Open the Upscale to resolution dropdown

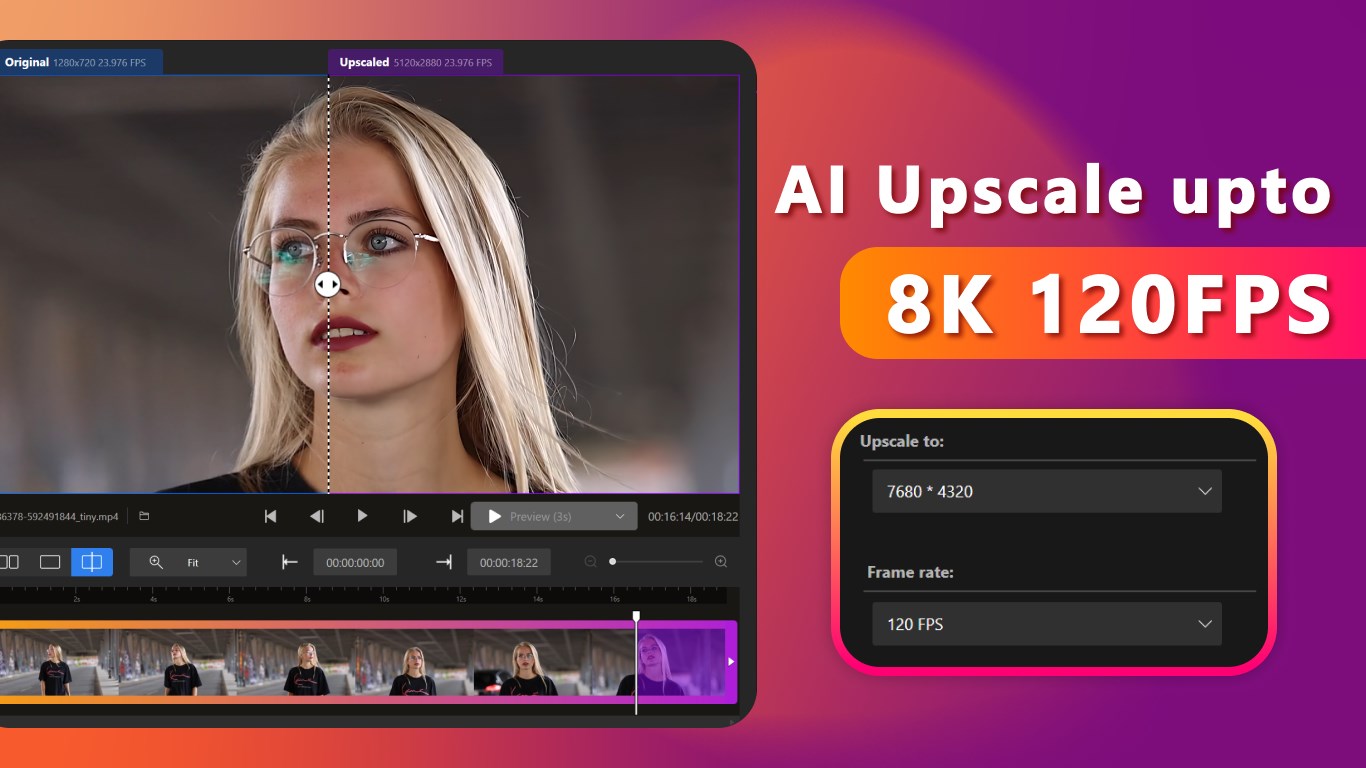tap(1046, 491)
